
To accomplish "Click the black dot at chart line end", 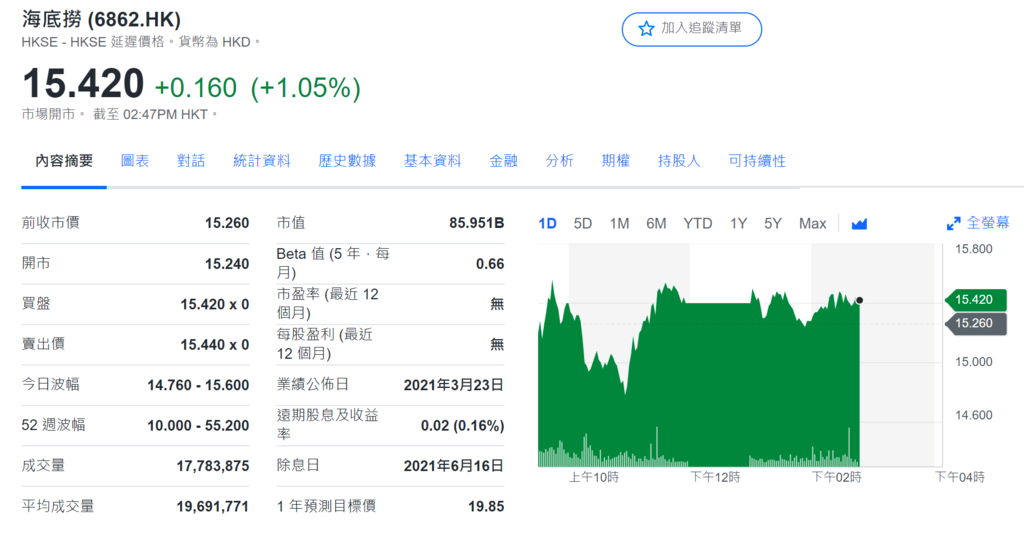I will click(859, 301).
